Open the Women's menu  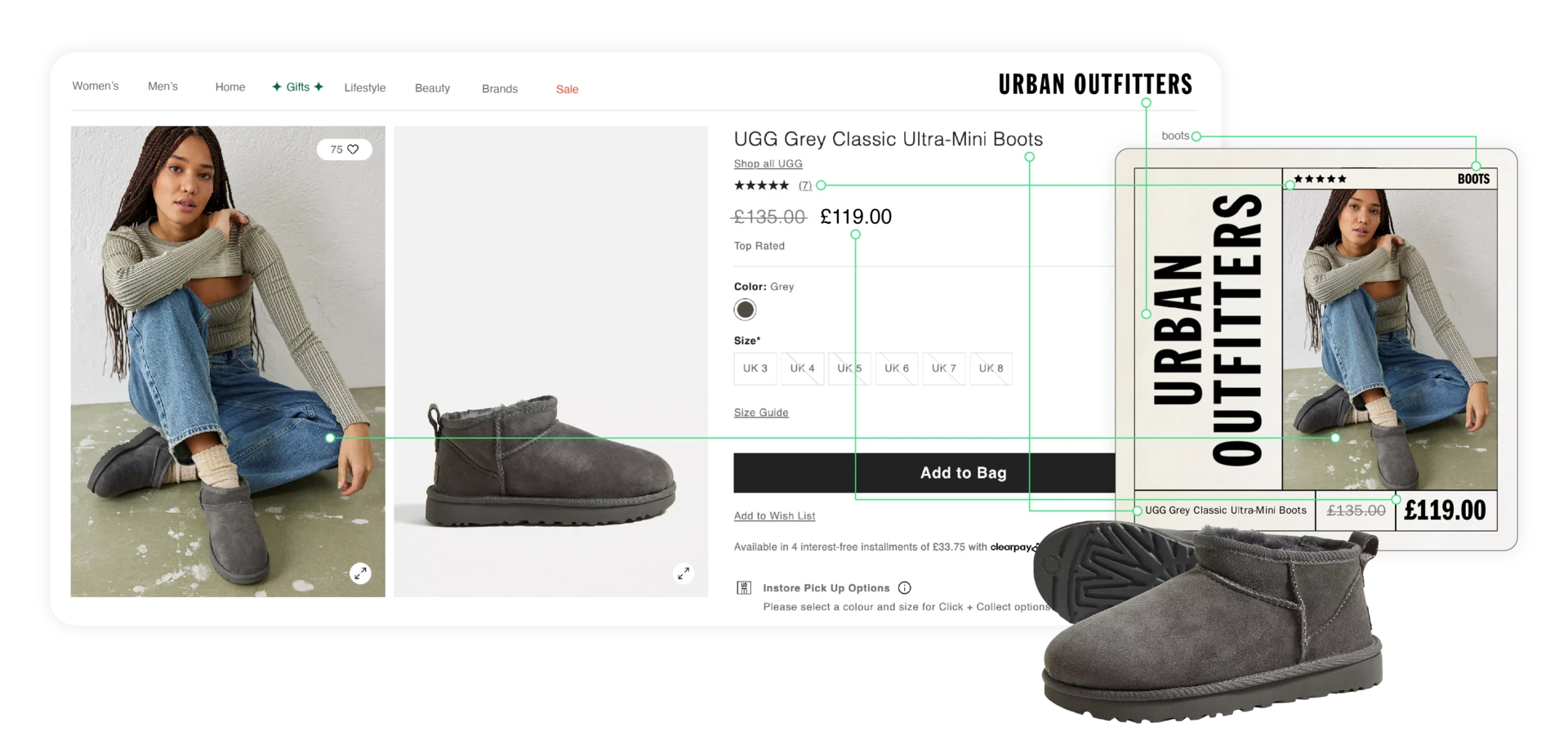pos(96,86)
